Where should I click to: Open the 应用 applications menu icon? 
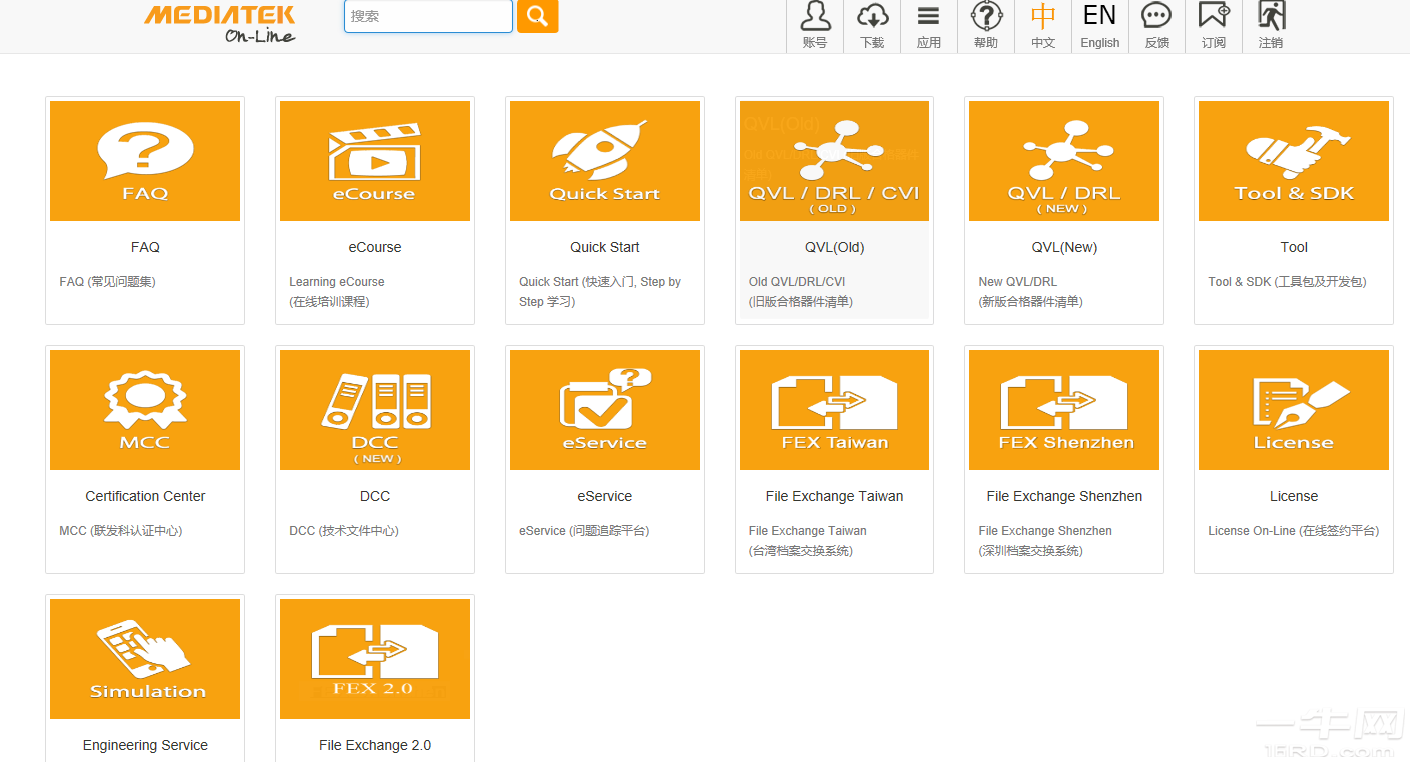click(929, 26)
